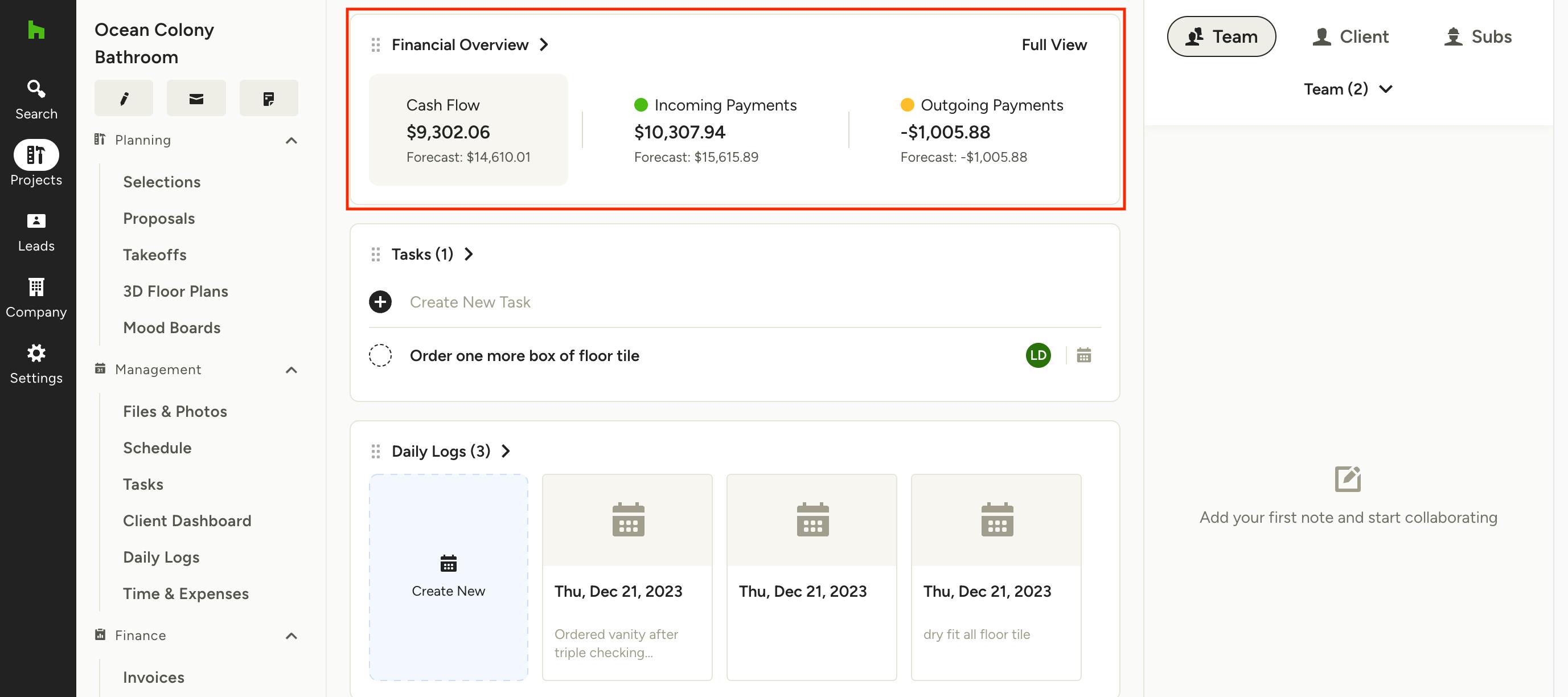Screen dimensions: 1568x697
Task: Switch to the Team tab
Action: pyautogui.click(x=1221, y=36)
